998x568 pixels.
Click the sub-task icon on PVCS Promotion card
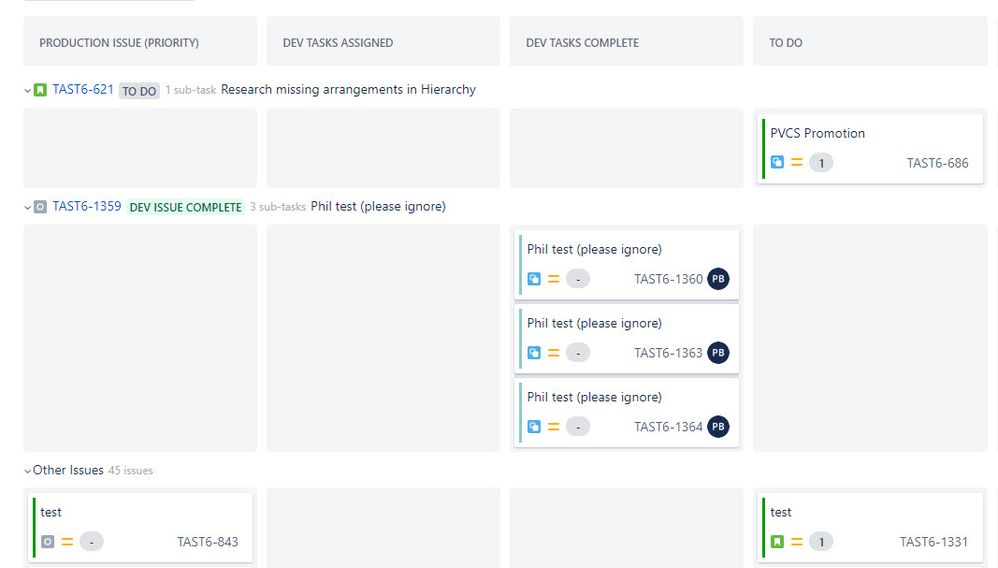coord(777,162)
